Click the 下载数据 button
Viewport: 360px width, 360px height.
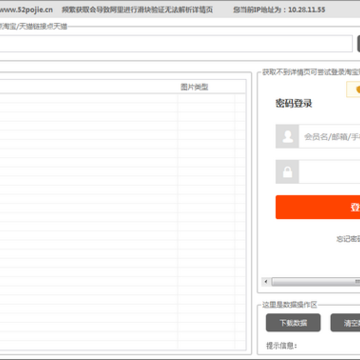(x=293, y=323)
